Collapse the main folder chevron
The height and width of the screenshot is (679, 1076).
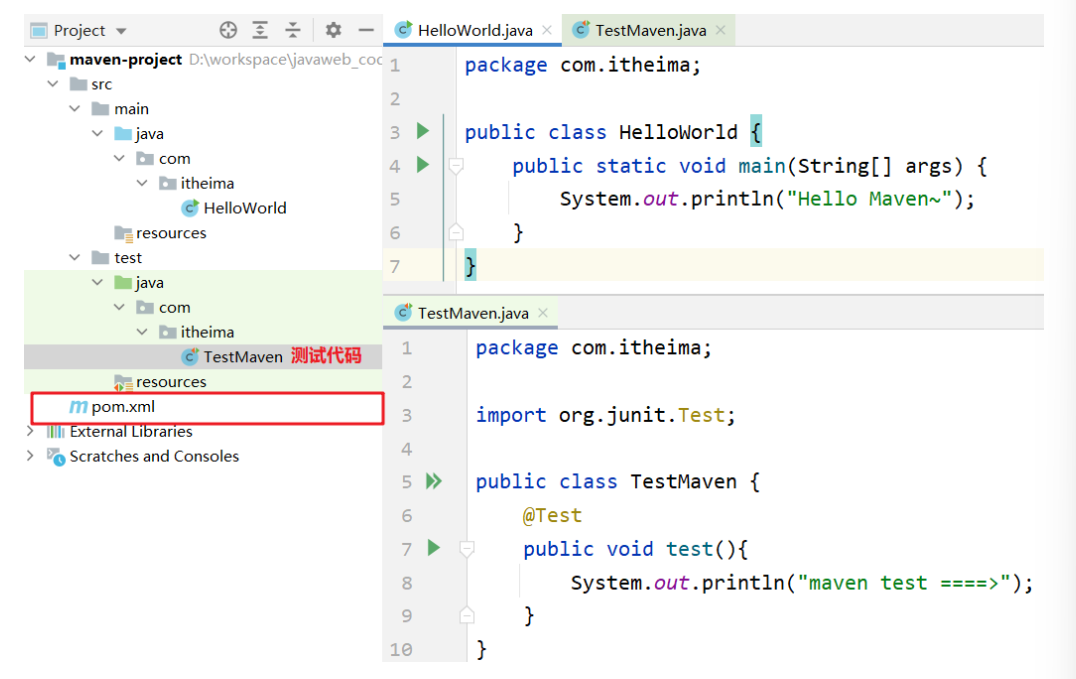(x=75, y=108)
